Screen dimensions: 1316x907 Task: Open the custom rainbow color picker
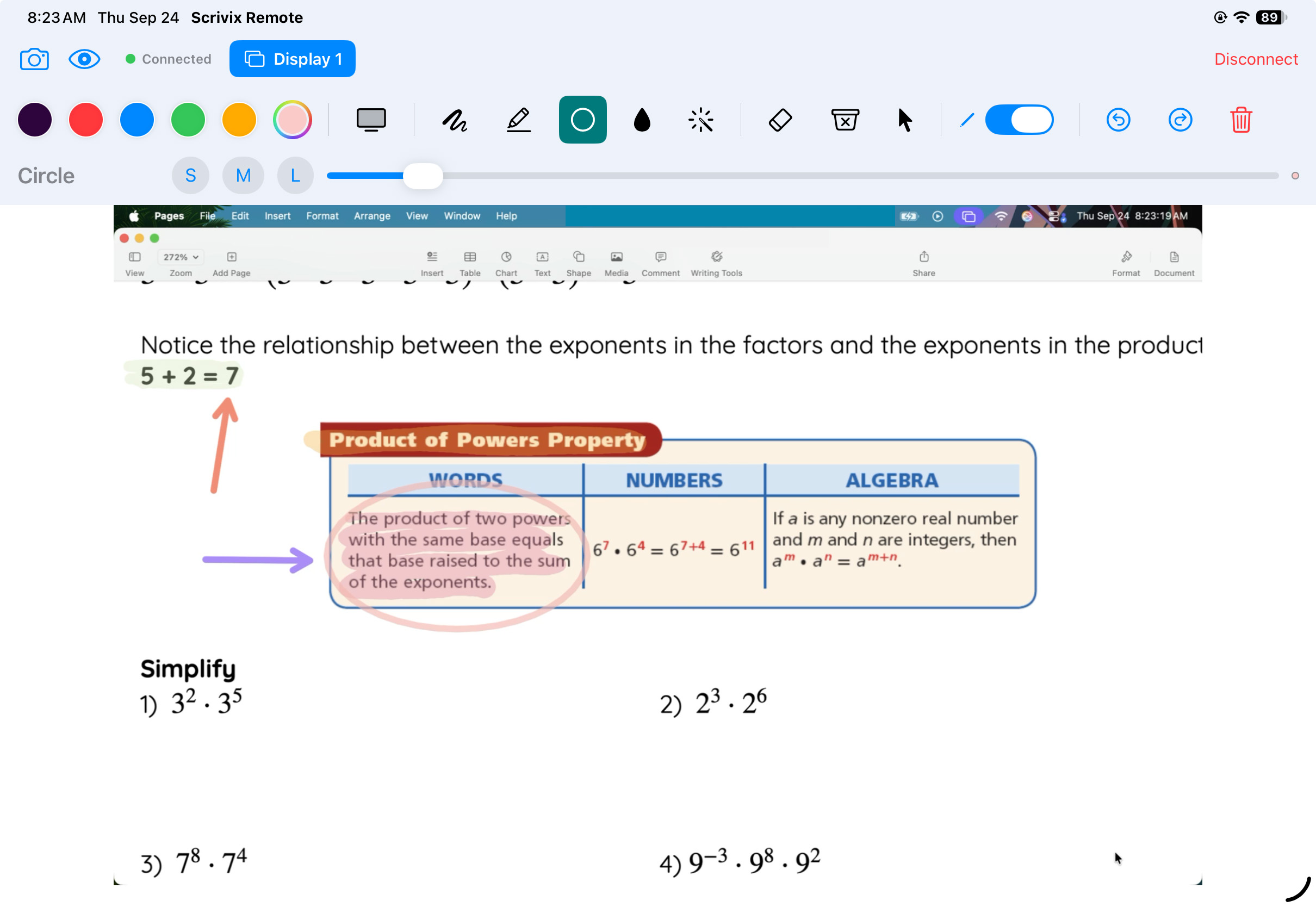pyautogui.click(x=292, y=120)
